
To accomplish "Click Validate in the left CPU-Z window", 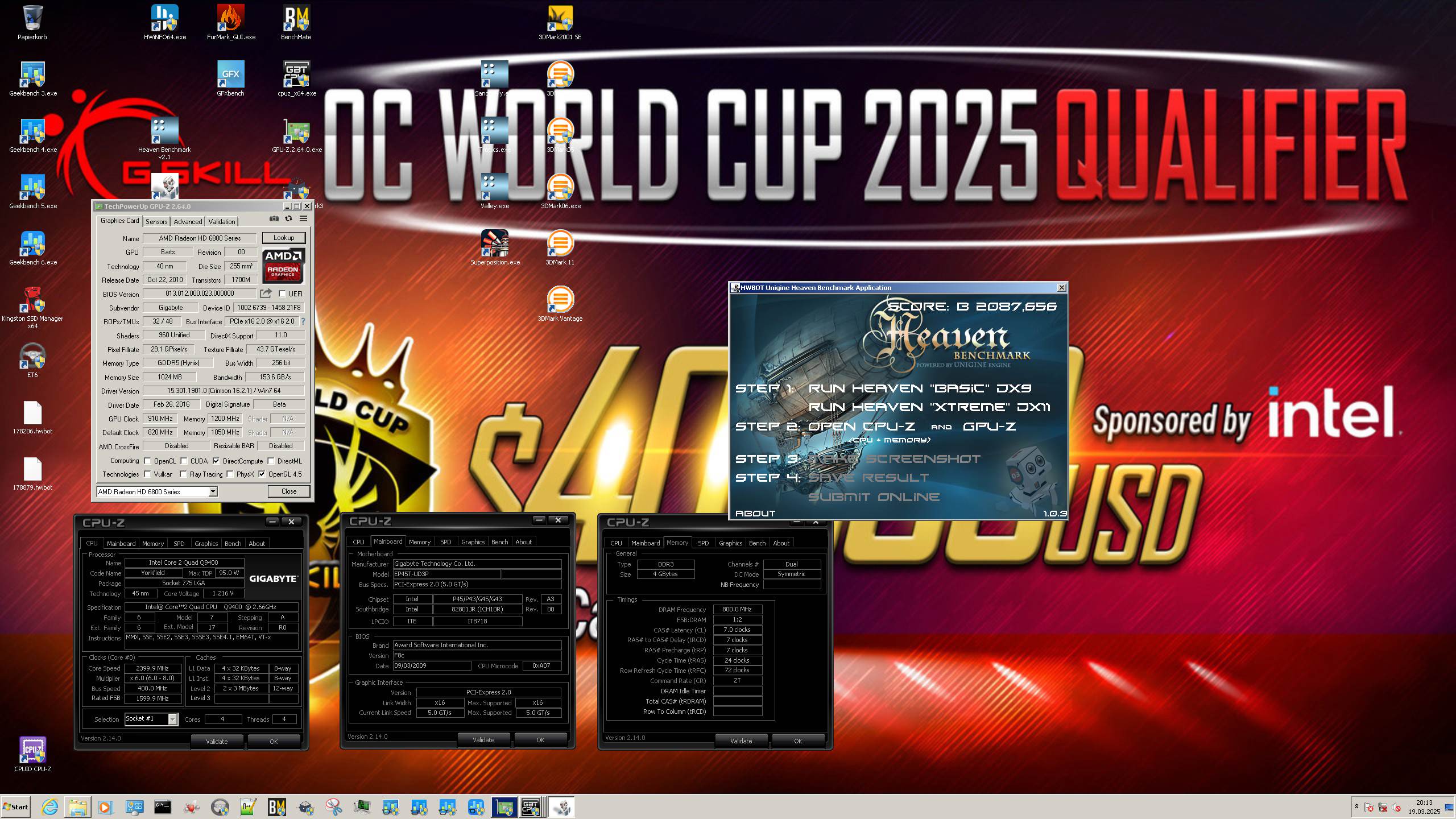I will (217, 742).
